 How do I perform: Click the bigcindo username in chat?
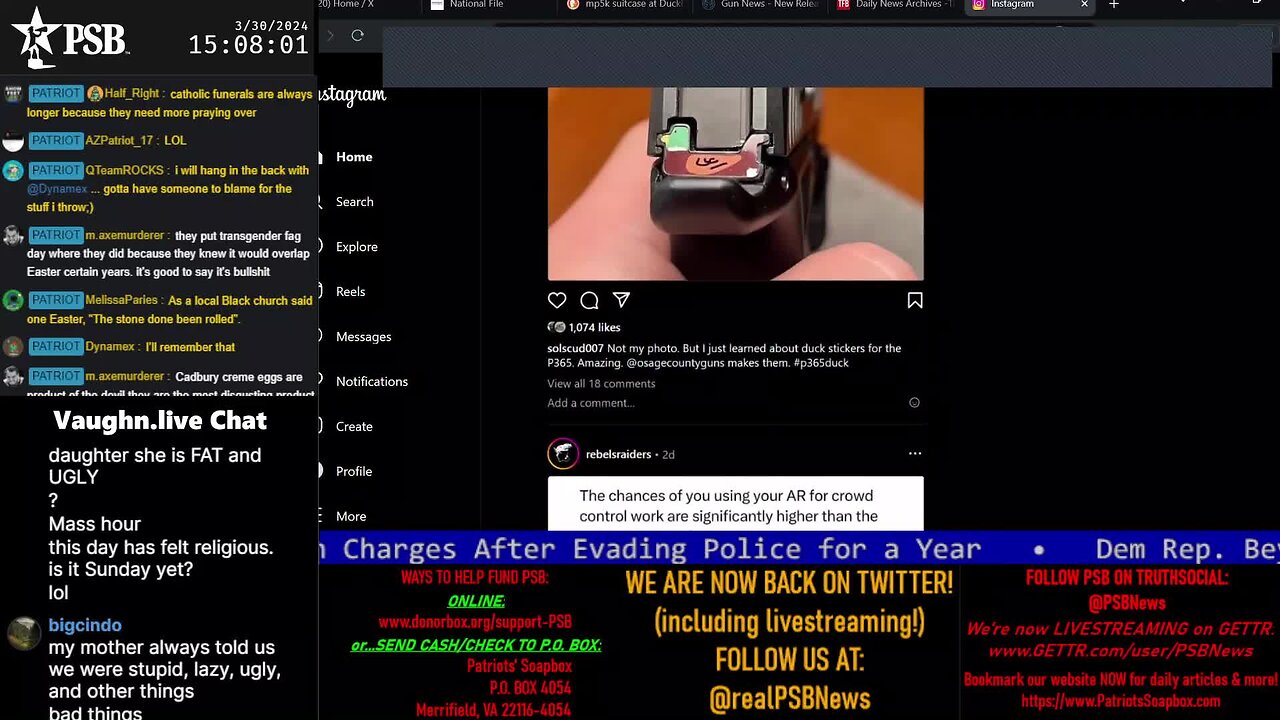click(x=85, y=625)
